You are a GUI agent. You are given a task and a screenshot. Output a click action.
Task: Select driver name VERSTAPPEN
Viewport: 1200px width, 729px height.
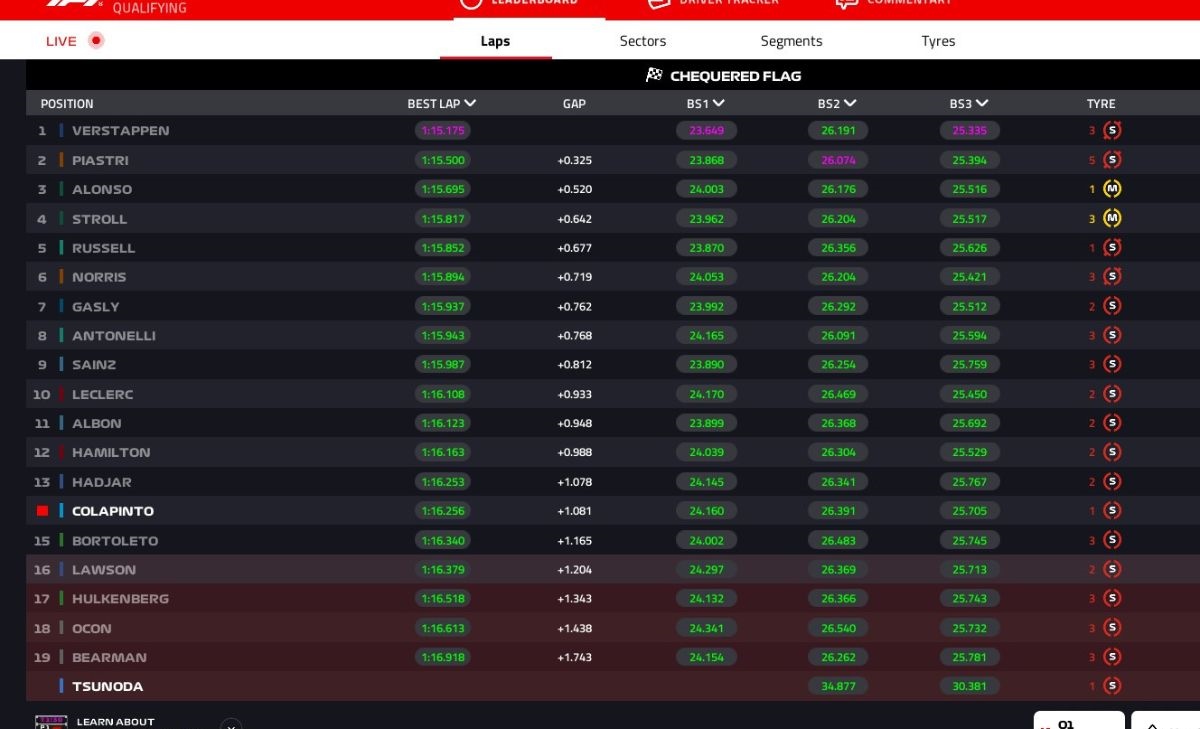(x=120, y=131)
